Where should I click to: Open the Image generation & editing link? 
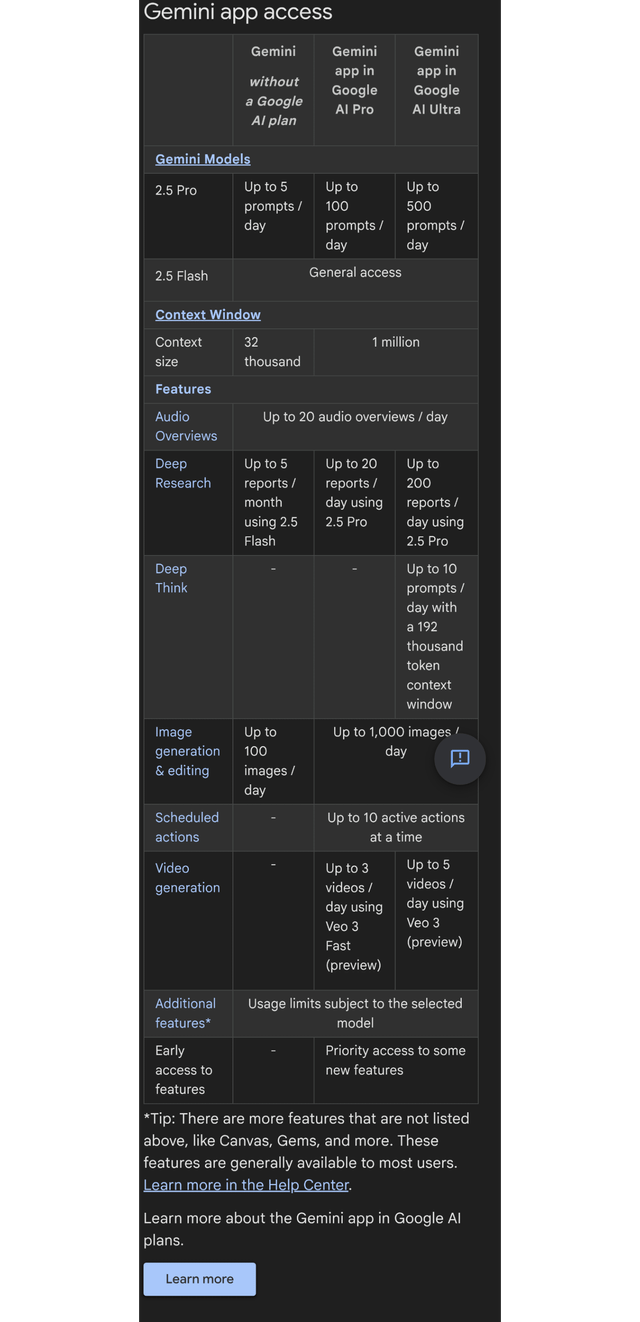click(187, 751)
